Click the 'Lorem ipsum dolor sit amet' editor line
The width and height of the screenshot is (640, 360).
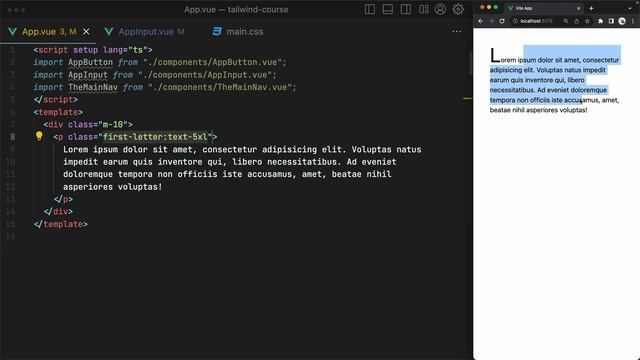(x=242, y=149)
